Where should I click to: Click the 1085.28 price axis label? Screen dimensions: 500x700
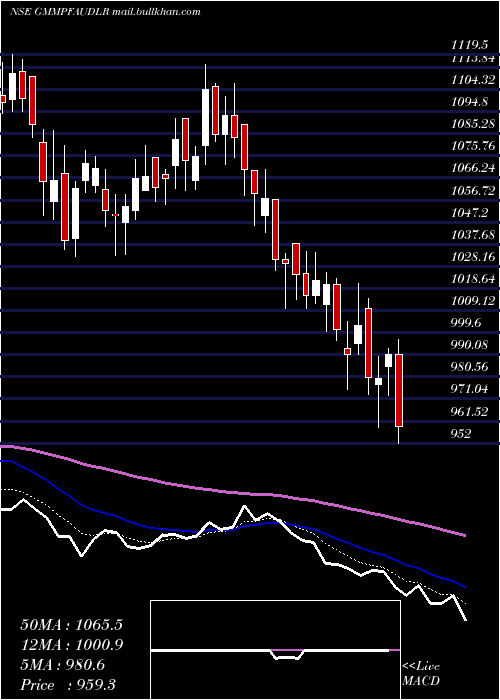click(x=473, y=124)
